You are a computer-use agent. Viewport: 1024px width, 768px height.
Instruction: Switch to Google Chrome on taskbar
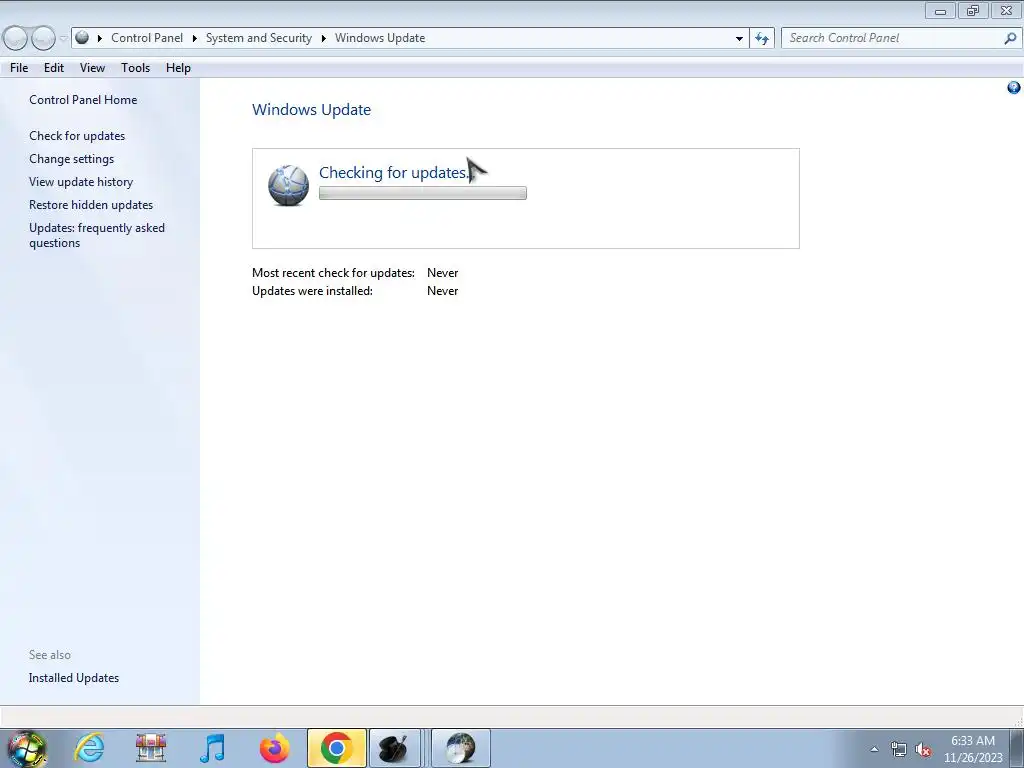pos(336,748)
